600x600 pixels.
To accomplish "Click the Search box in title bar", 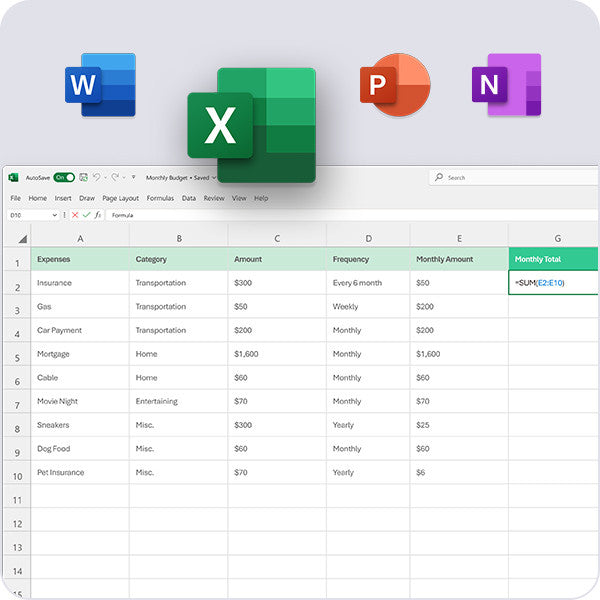I will coord(510,178).
